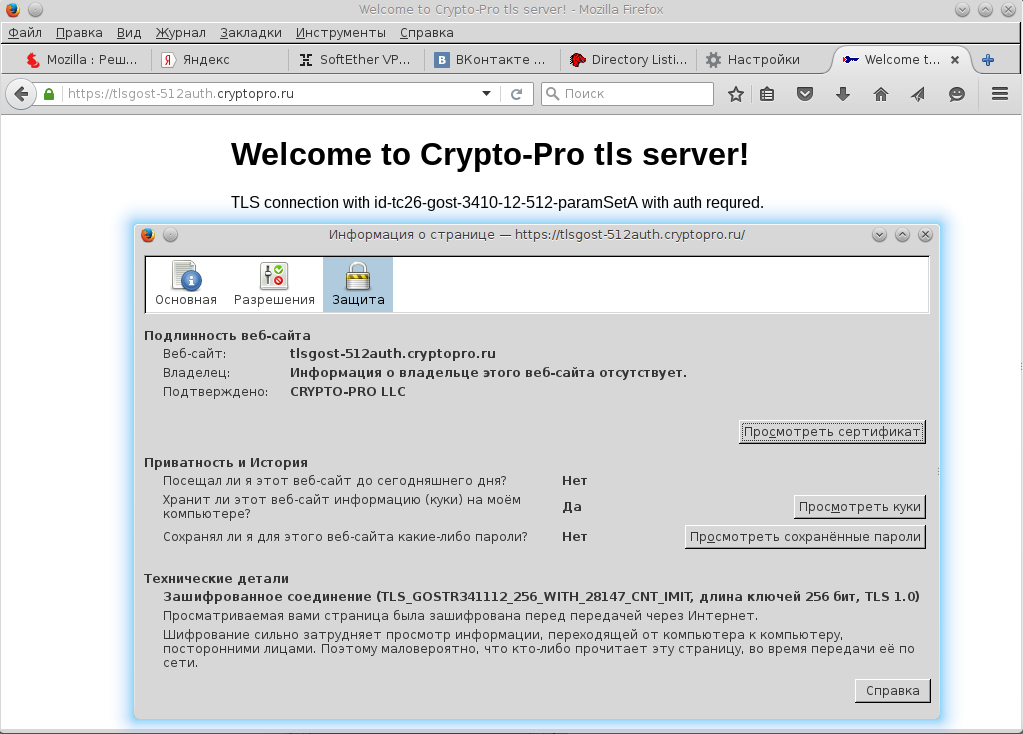
Task: Close the page info dialog
Action: (x=925, y=235)
